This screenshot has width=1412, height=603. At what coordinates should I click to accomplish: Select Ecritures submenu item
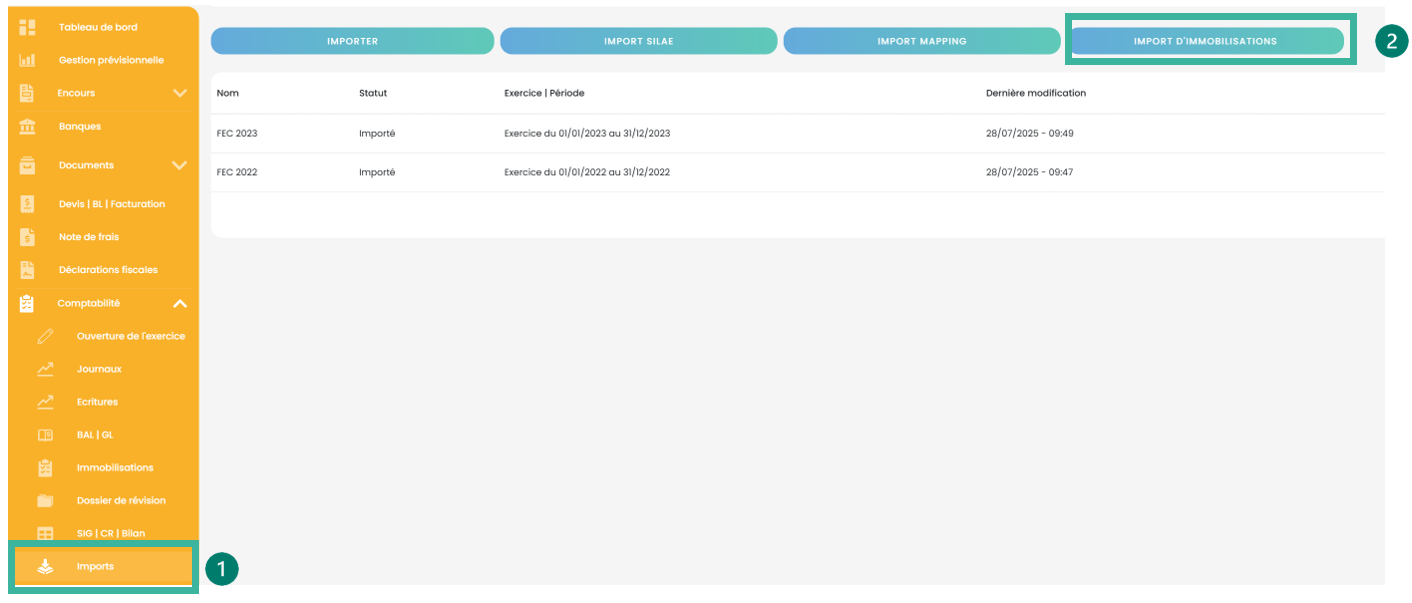tap(97, 402)
